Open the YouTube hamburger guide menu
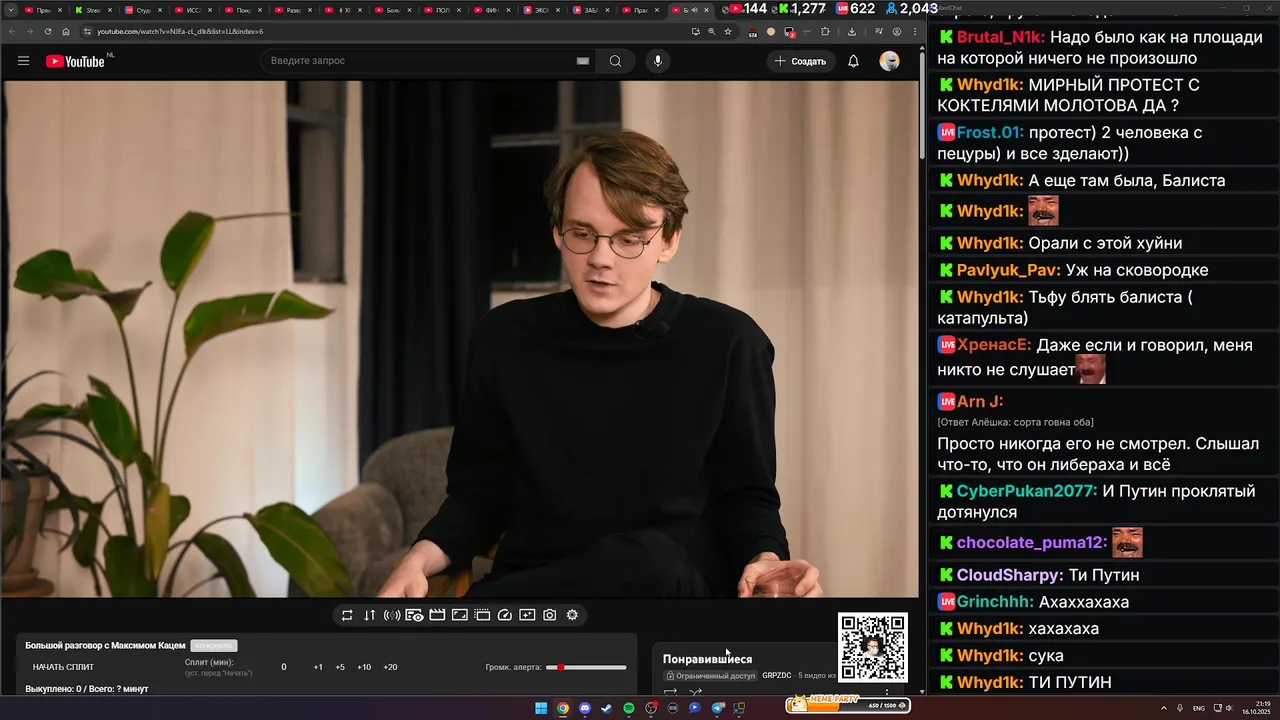Screen dimensions: 1280x720 (23, 61)
